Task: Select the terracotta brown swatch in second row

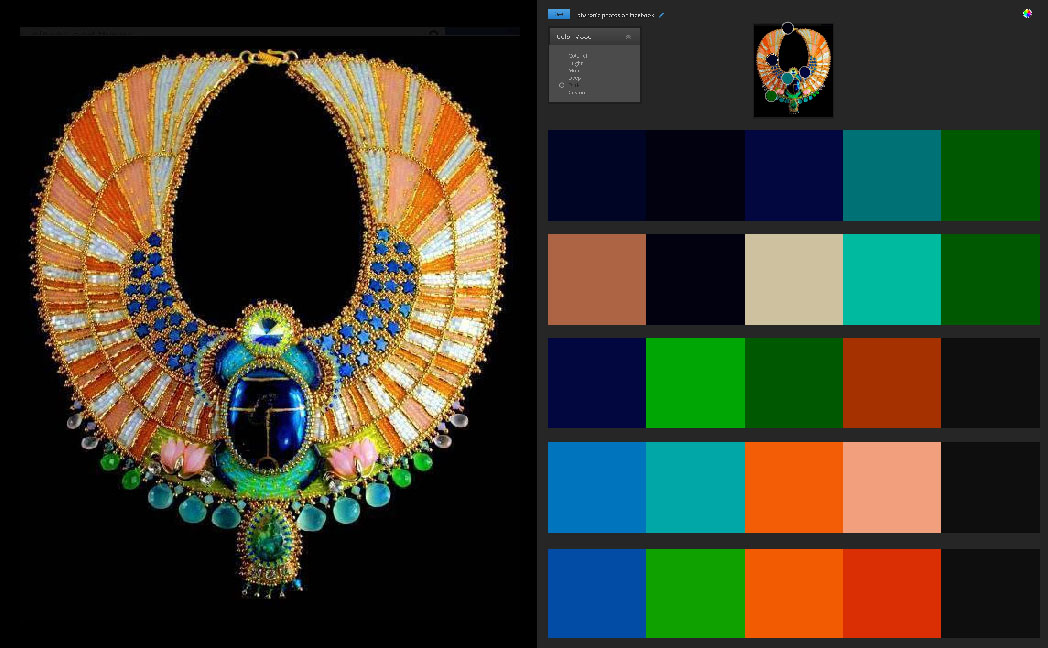Action: (x=597, y=279)
